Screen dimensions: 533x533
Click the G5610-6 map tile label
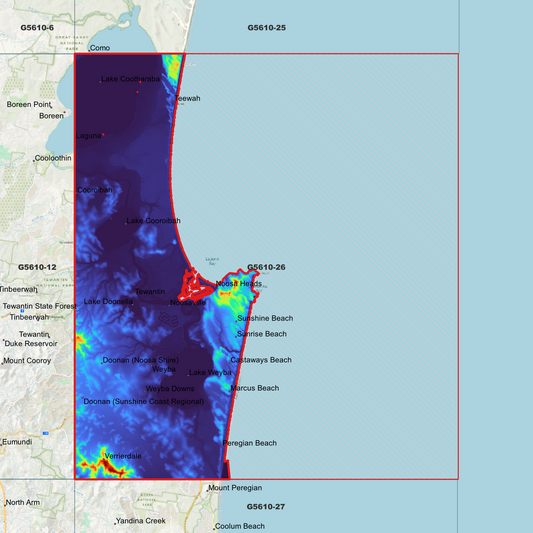[37, 28]
